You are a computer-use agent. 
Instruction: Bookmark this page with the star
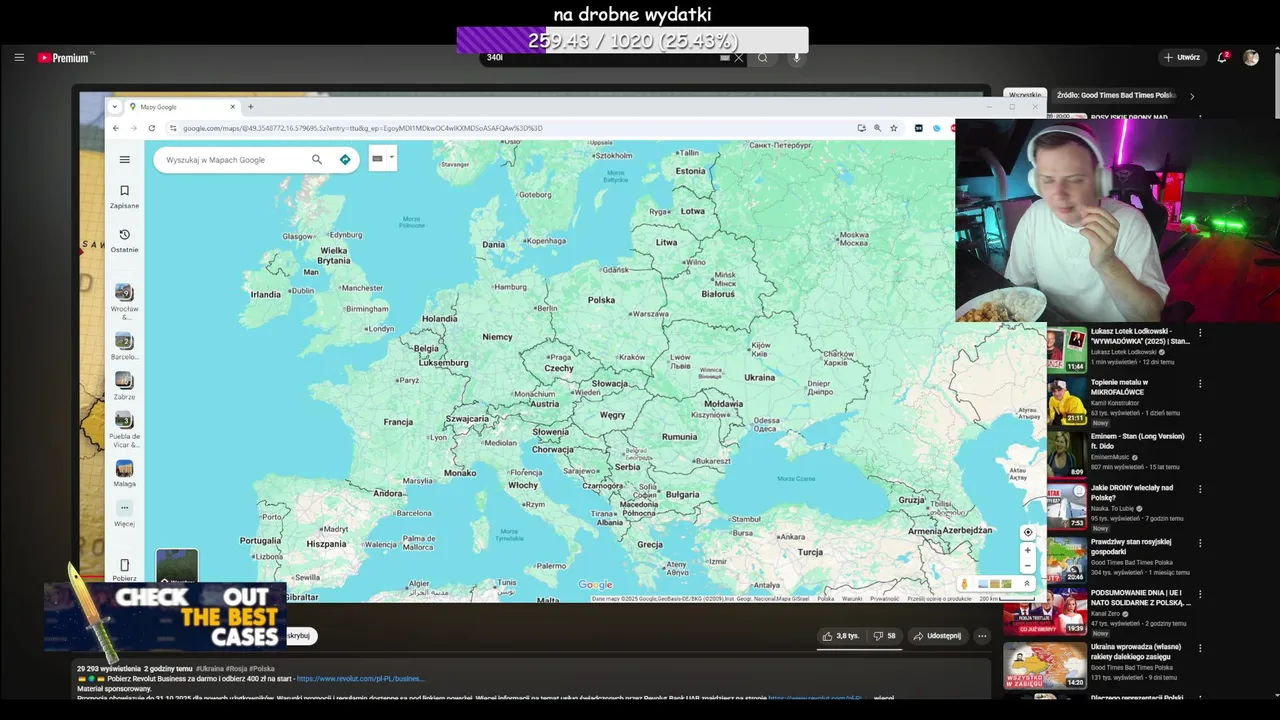894,128
